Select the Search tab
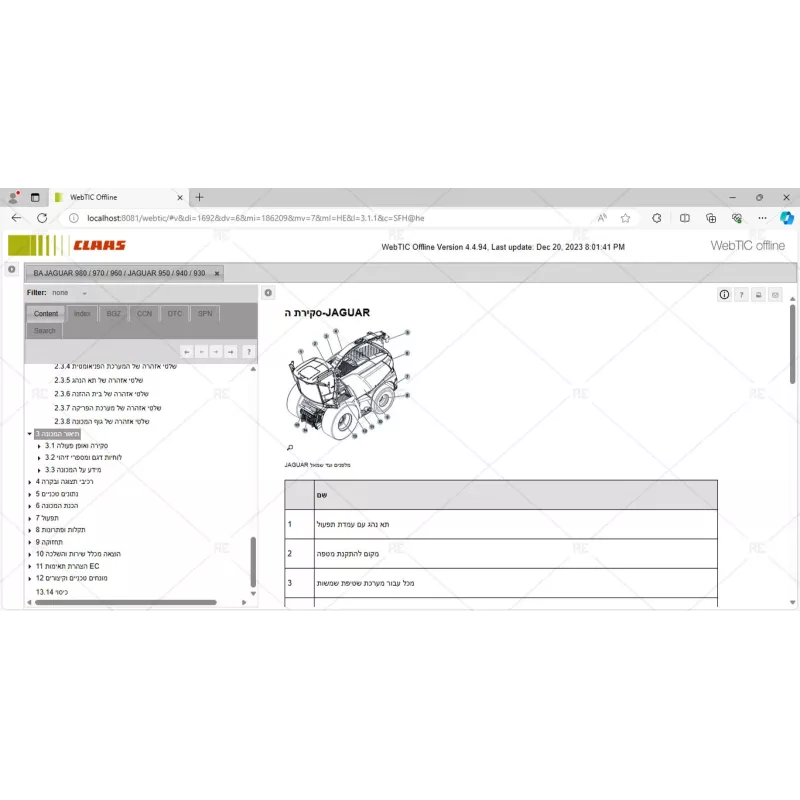 43,330
